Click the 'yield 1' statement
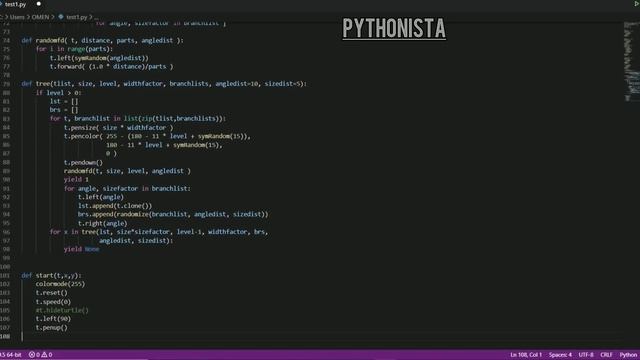The width and height of the screenshot is (640, 360). pos(76,179)
